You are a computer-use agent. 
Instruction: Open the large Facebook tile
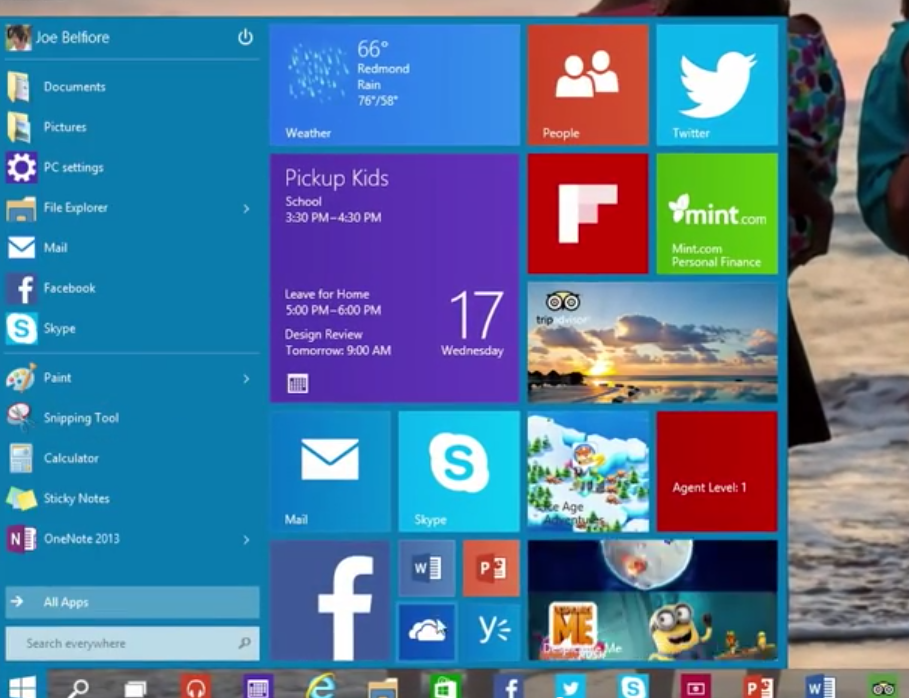coord(330,601)
